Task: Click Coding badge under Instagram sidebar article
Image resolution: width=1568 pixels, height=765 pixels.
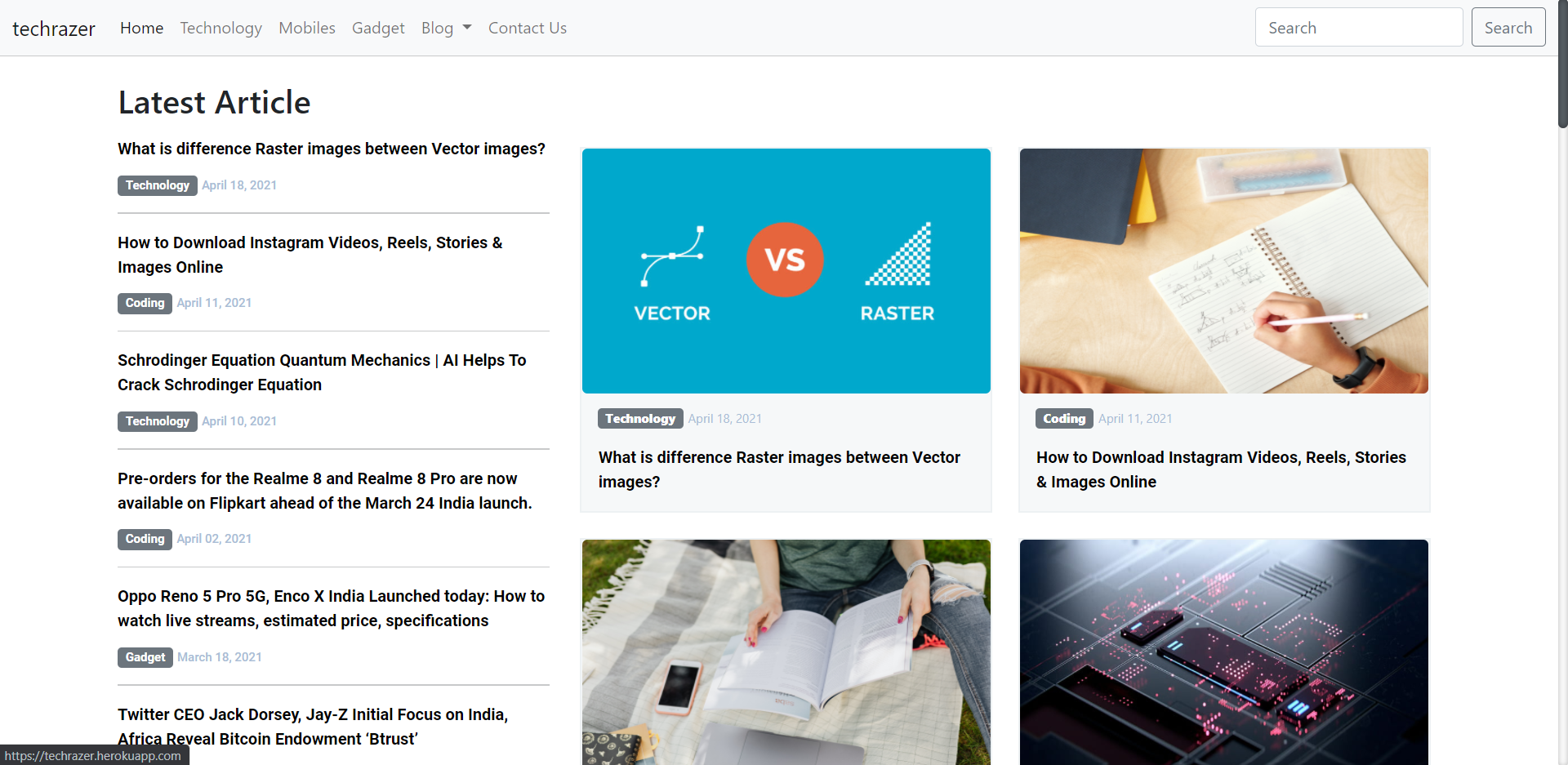Action: (145, 303)
